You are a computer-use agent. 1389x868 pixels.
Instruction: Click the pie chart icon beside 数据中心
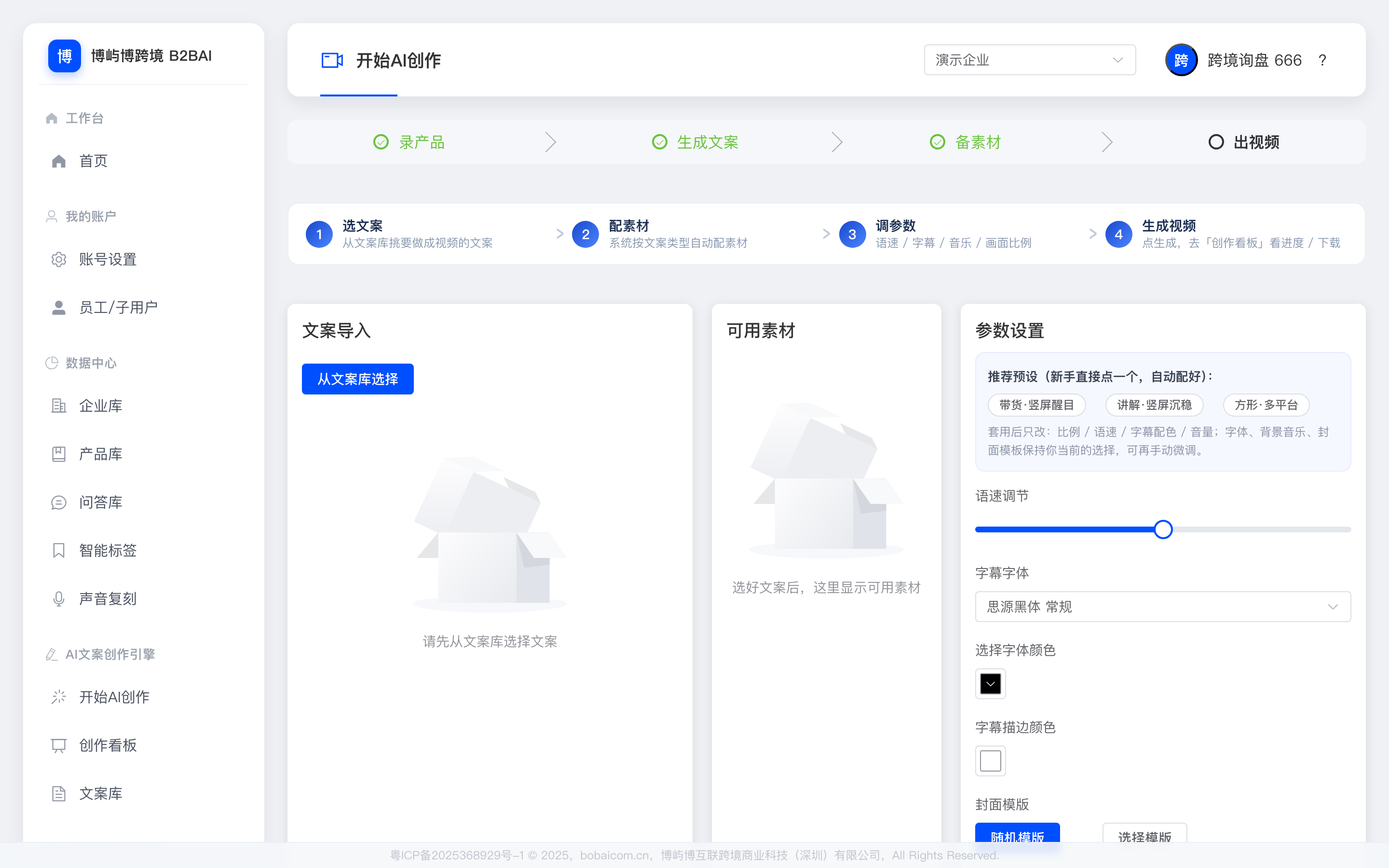52,363
